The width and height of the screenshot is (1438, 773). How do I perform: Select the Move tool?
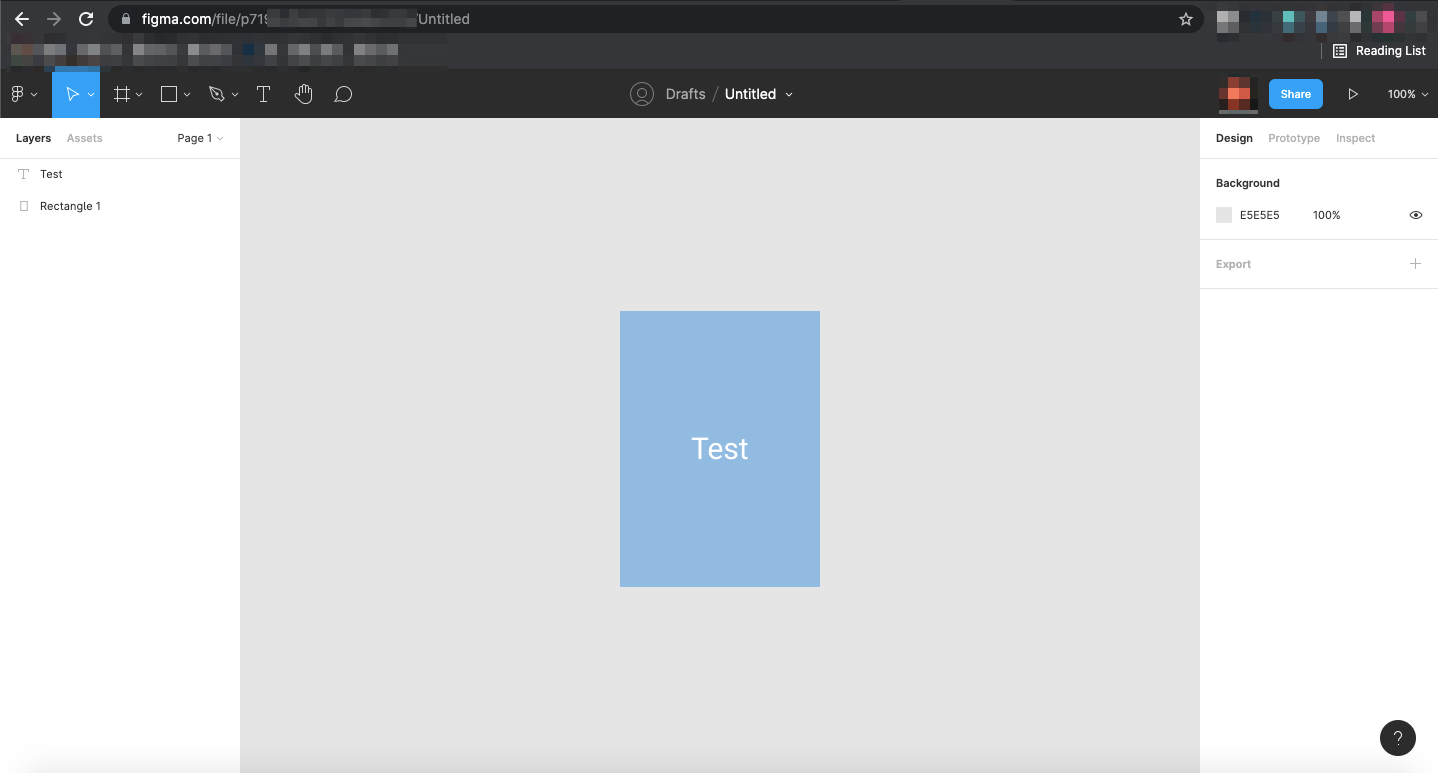tap(71, 94)
